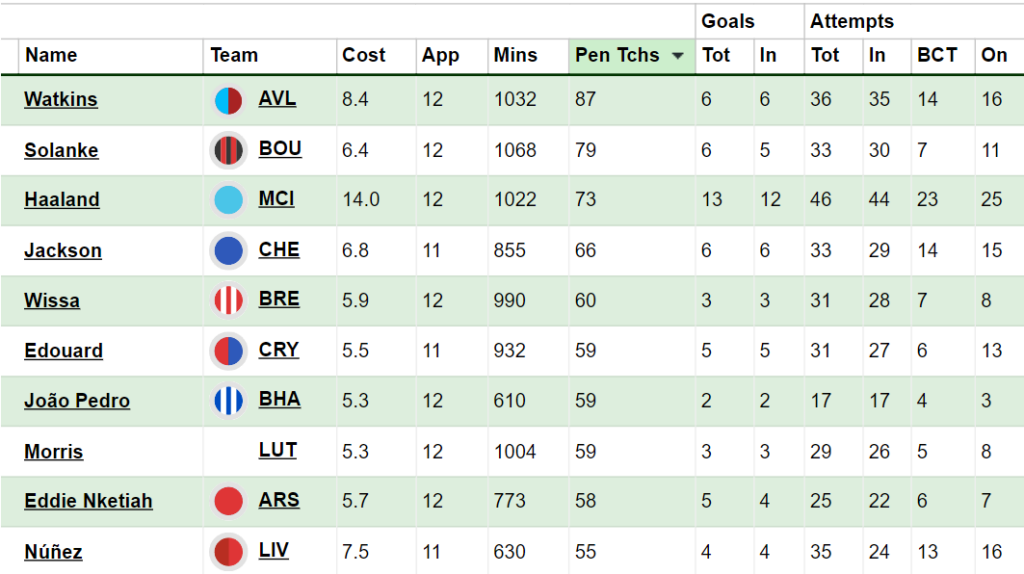Toggle sort arrow on Pen Tchs column
The height and width of the screenshot is (574, 1024).
[x=678, y=56]
